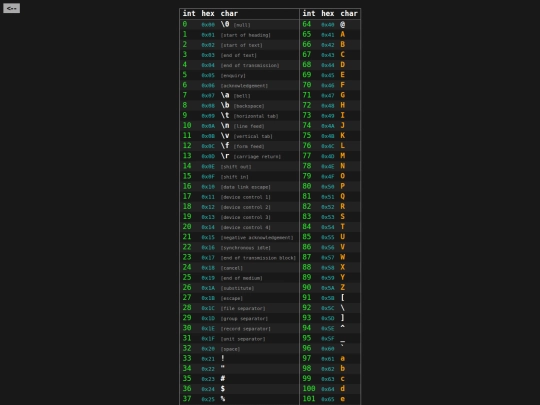Select the 'char' header of the left table
The height and width of the screenshot is (405, 540).
pos(229,13)
